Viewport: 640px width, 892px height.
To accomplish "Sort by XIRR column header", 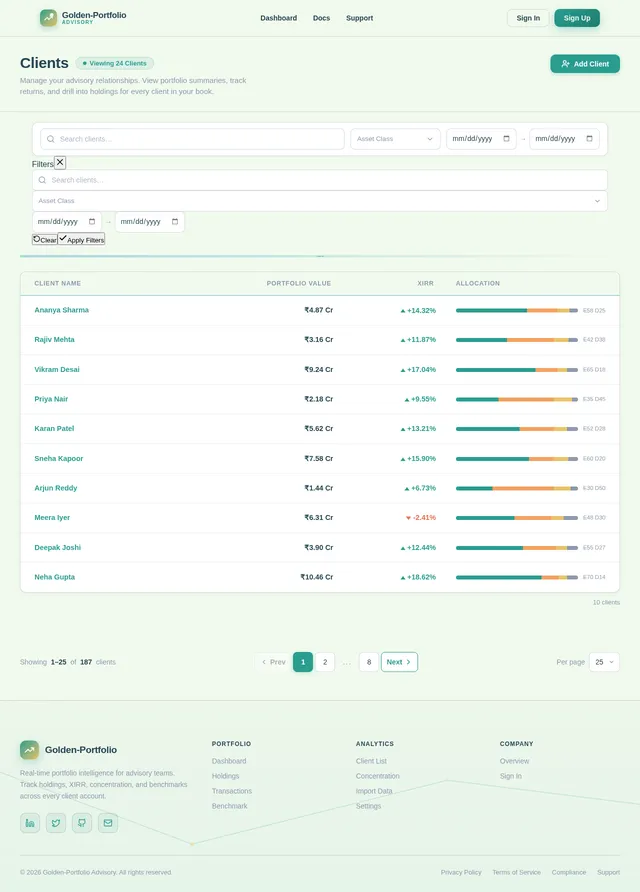I will [425, 283].
